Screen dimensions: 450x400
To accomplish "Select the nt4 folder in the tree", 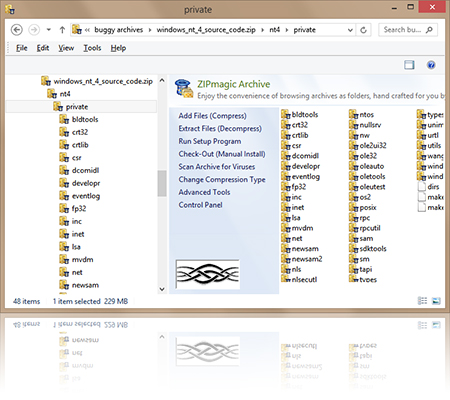I will 59,94.
